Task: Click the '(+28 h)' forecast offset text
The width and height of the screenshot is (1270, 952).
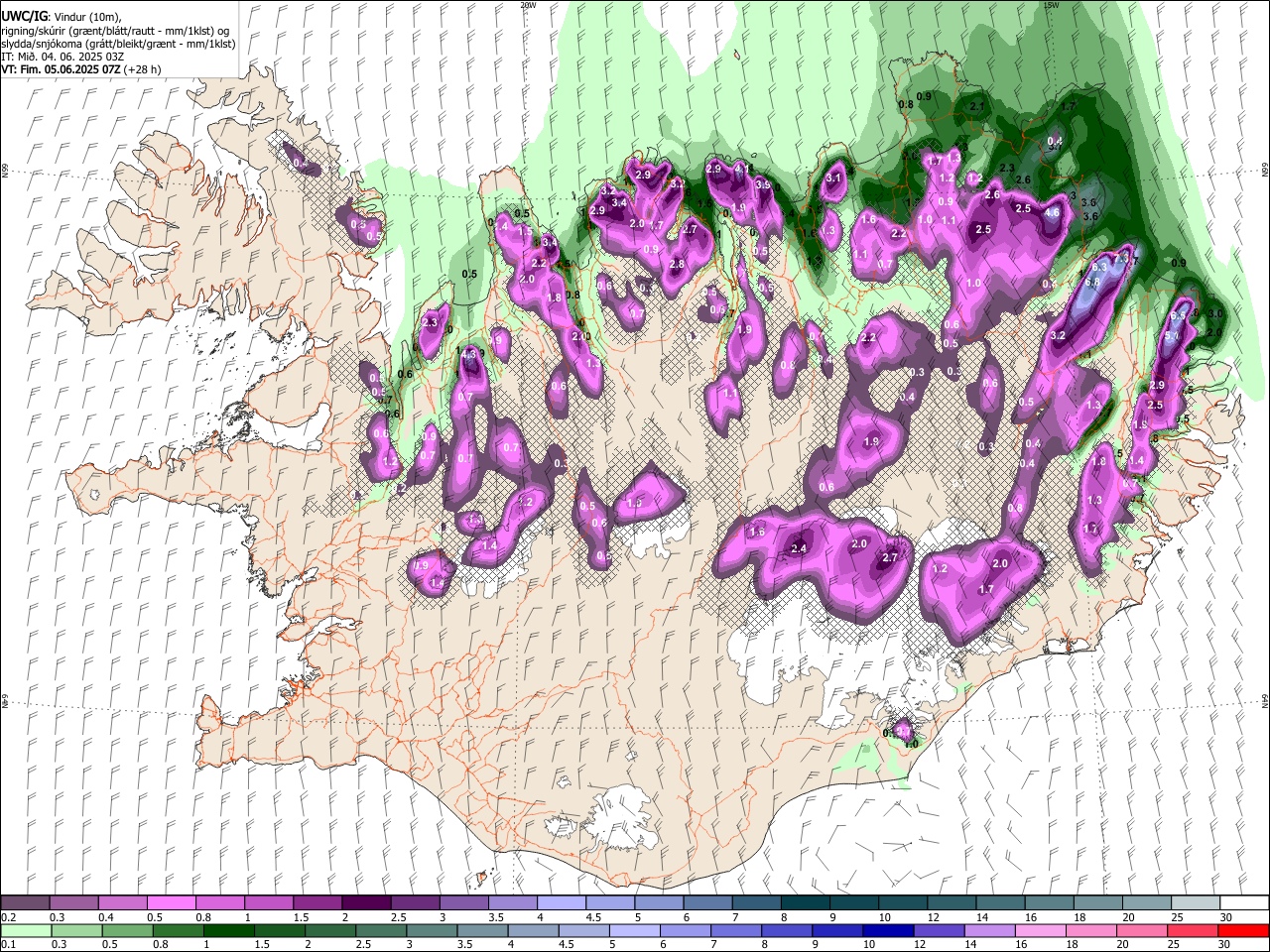Action: 143,69
